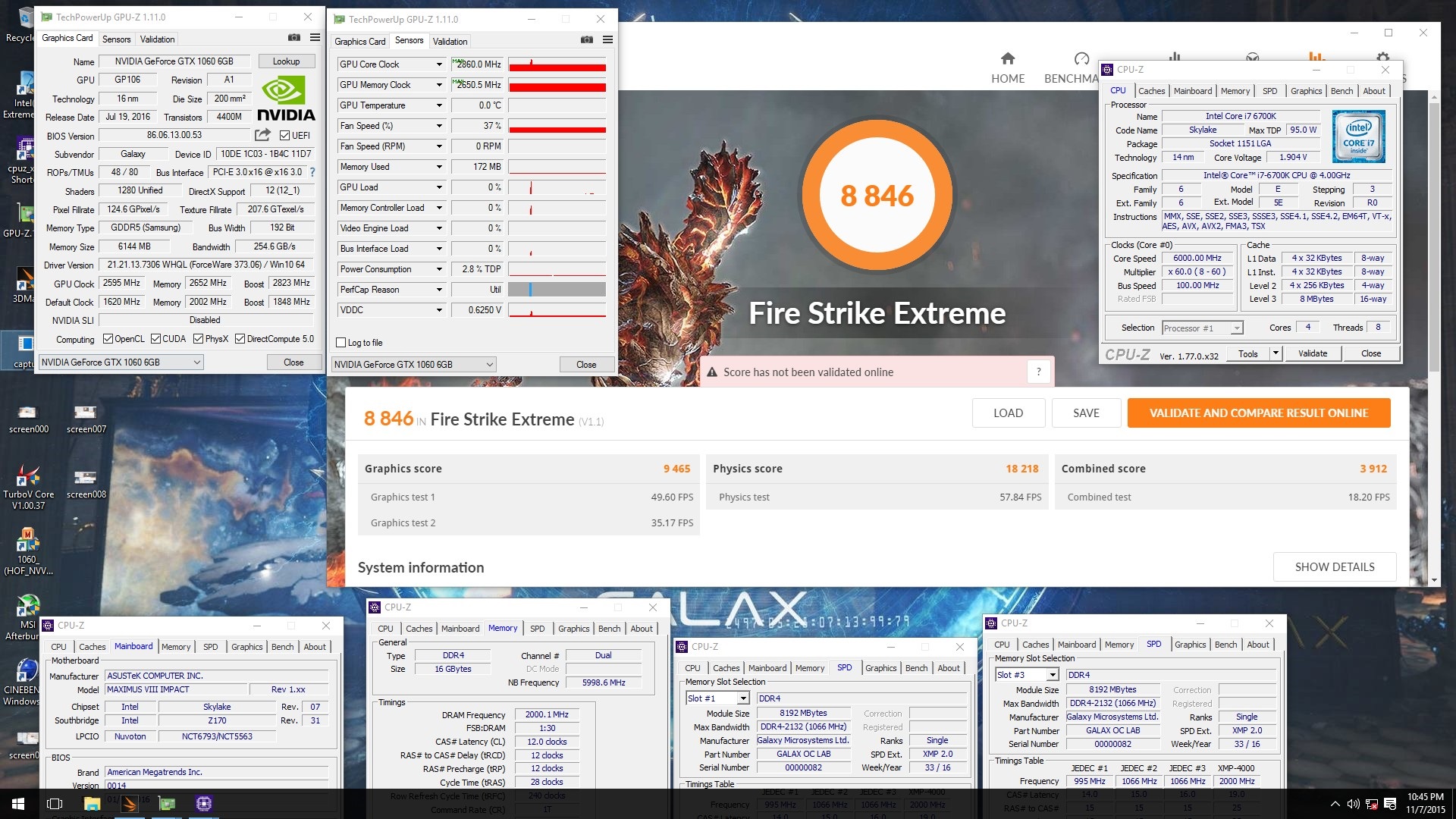The width and height of the screenshot is (1456, 819).
Task: Open the Bench tab in CPU-Z Mainboard window
Action: click(x=282, y=647)
